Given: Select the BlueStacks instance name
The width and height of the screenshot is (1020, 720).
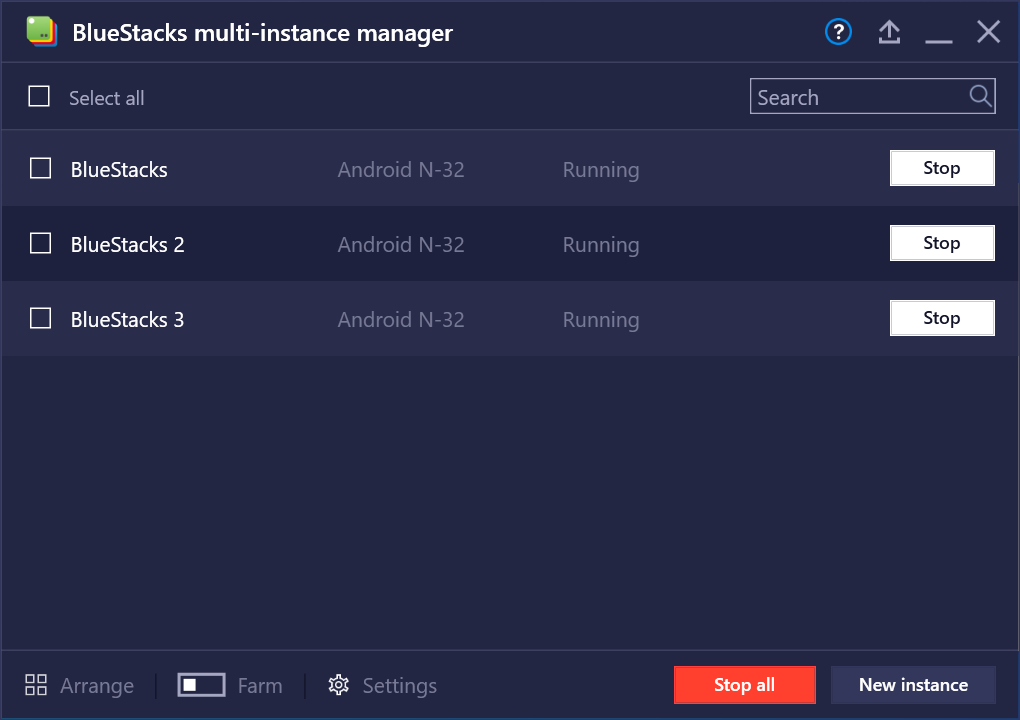Looking at the screenshot, I should point(119,170).
